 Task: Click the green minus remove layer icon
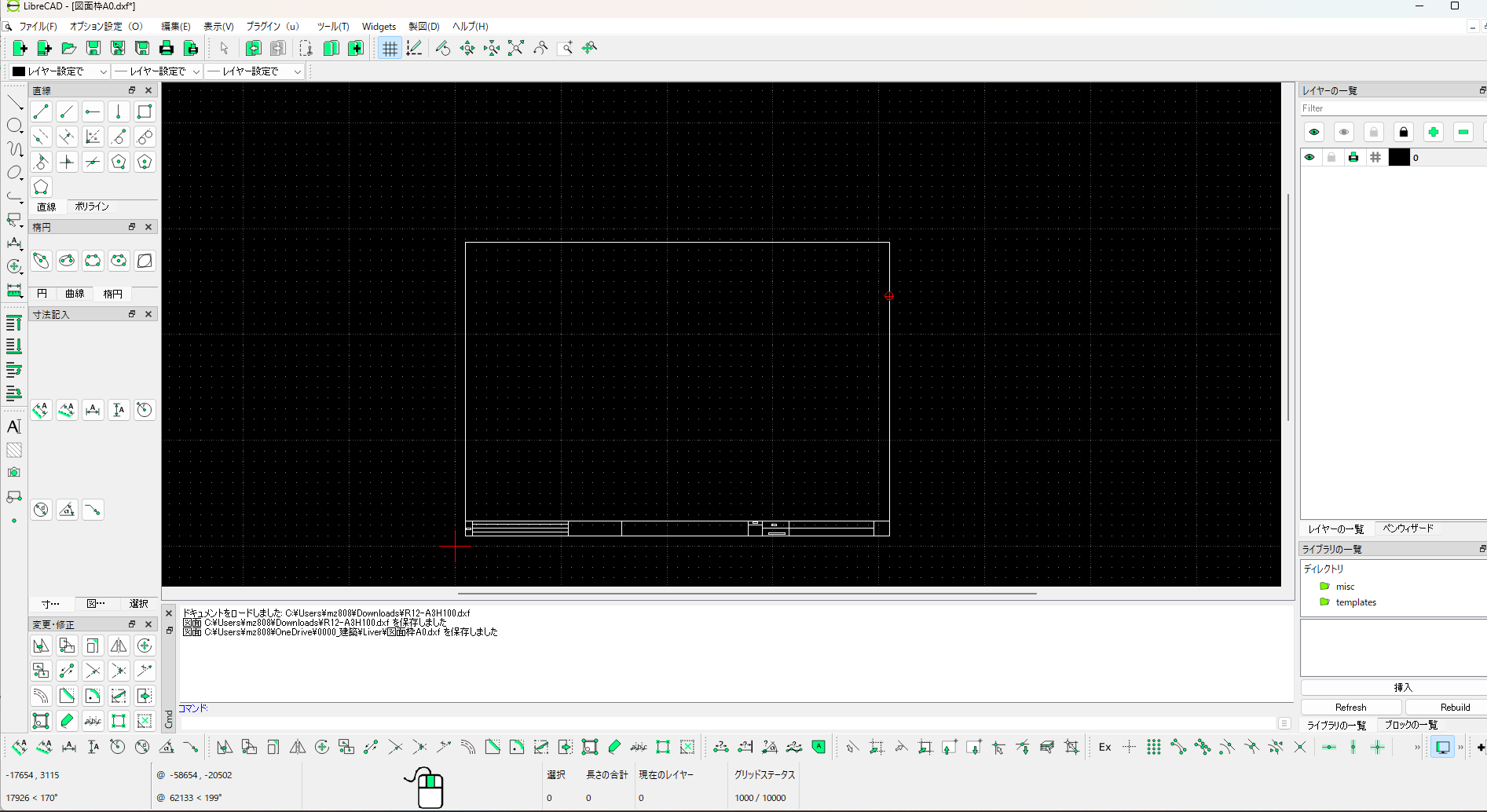tap(1463, 132)
